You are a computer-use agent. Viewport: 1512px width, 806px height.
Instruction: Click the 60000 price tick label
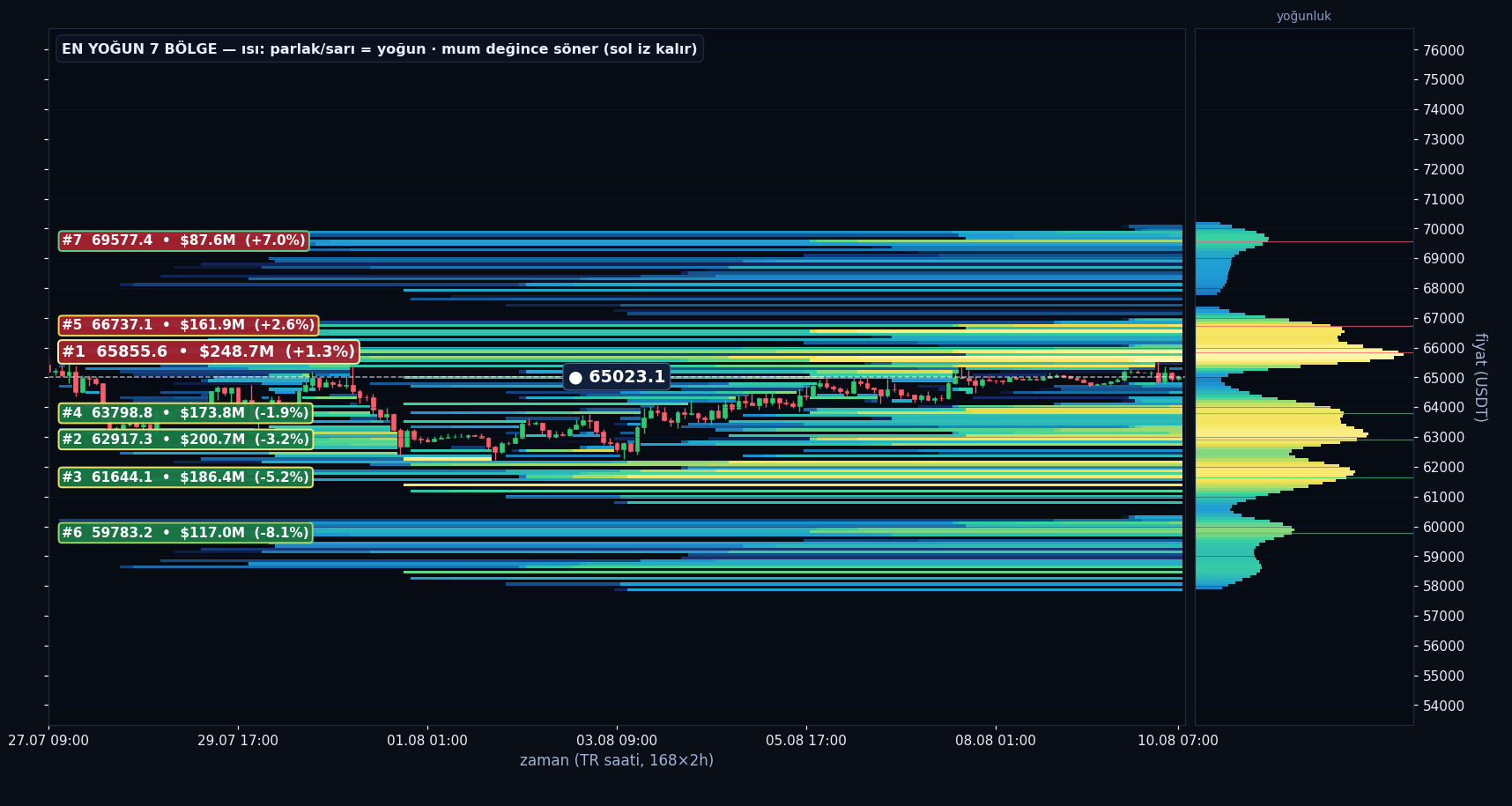click(1443, 527)
